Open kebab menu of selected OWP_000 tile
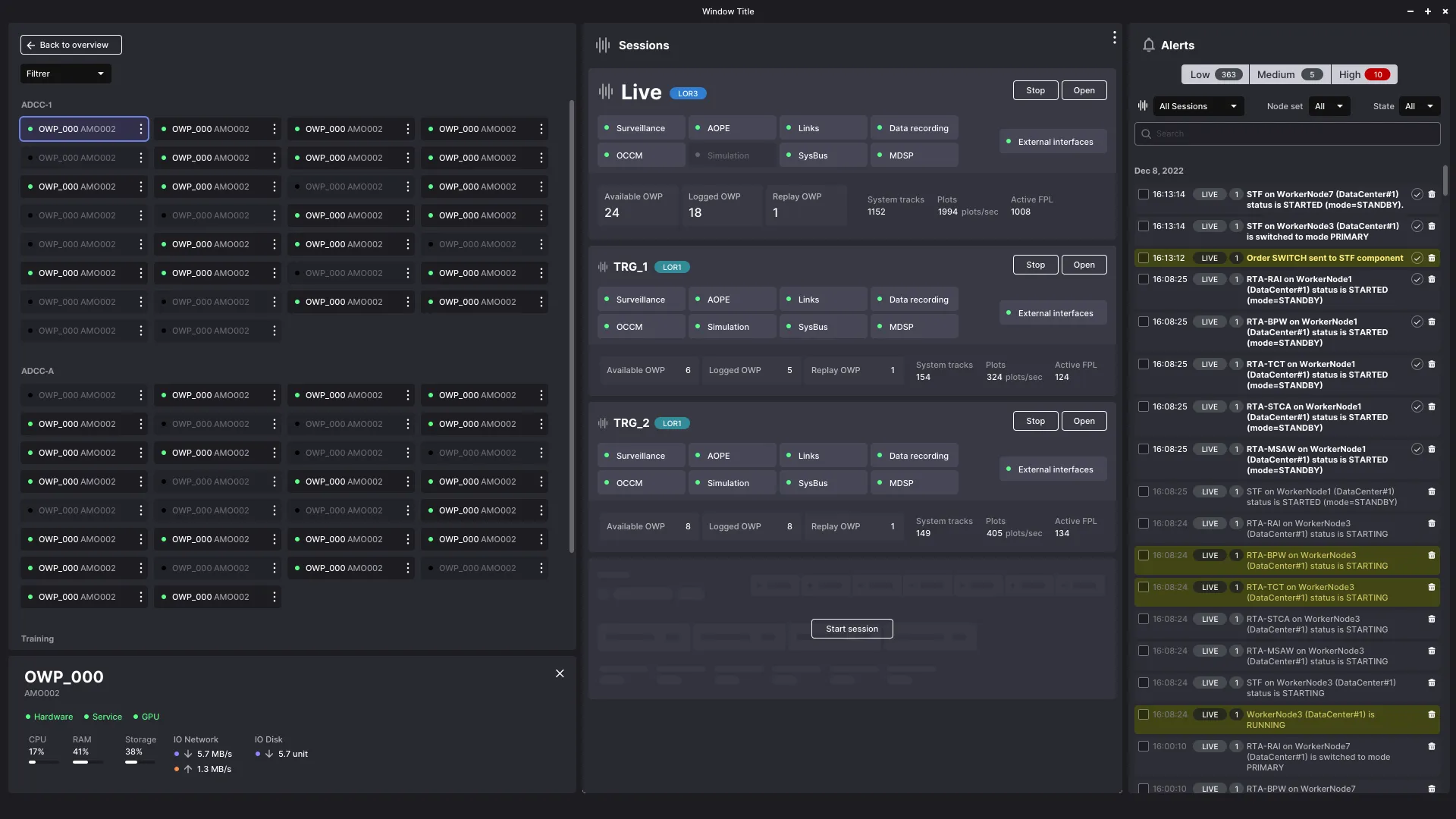 141,129
